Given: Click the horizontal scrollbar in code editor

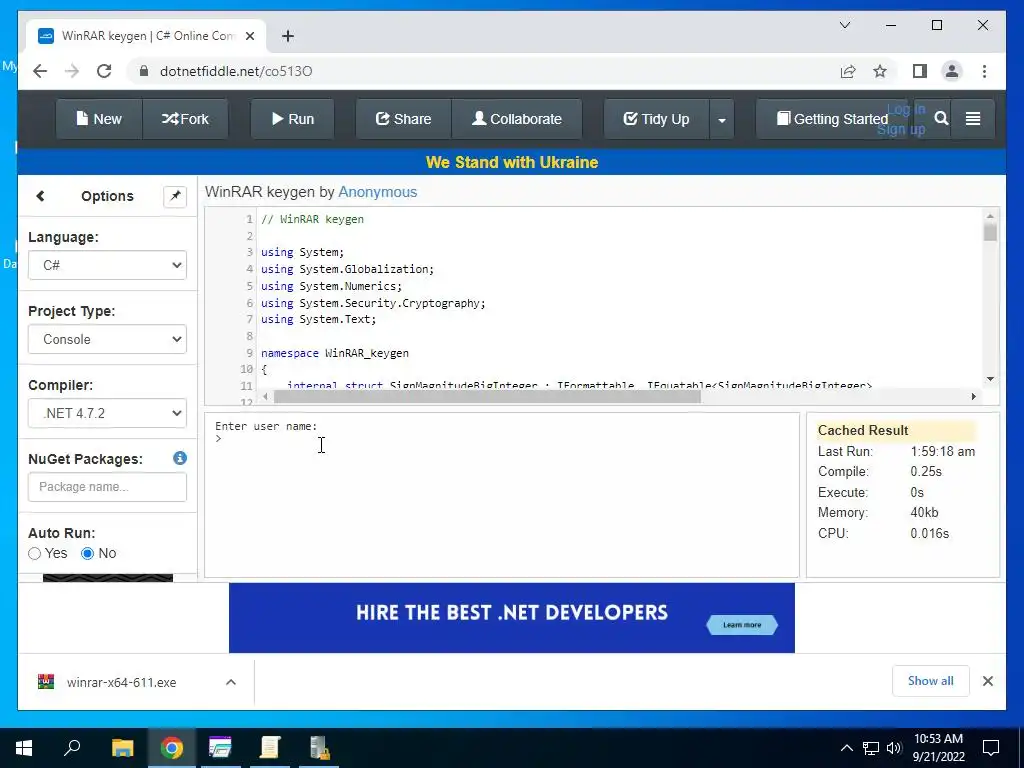Looking at the screenshot, I should [487, 396].
